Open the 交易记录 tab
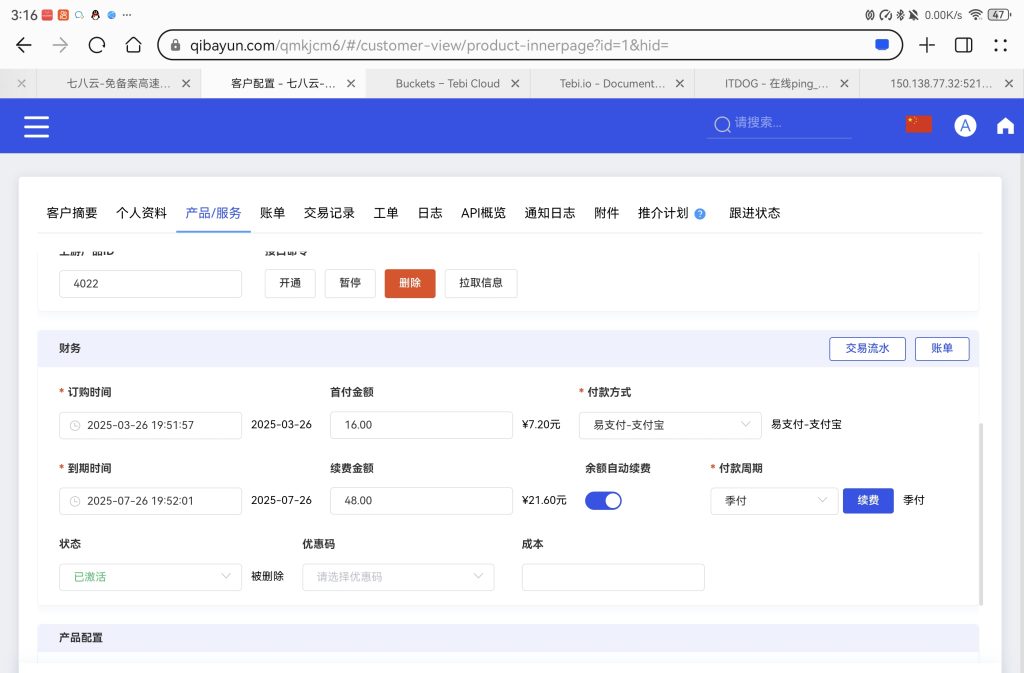Viewport: 1024px width, 673px height. coord(329,213)
